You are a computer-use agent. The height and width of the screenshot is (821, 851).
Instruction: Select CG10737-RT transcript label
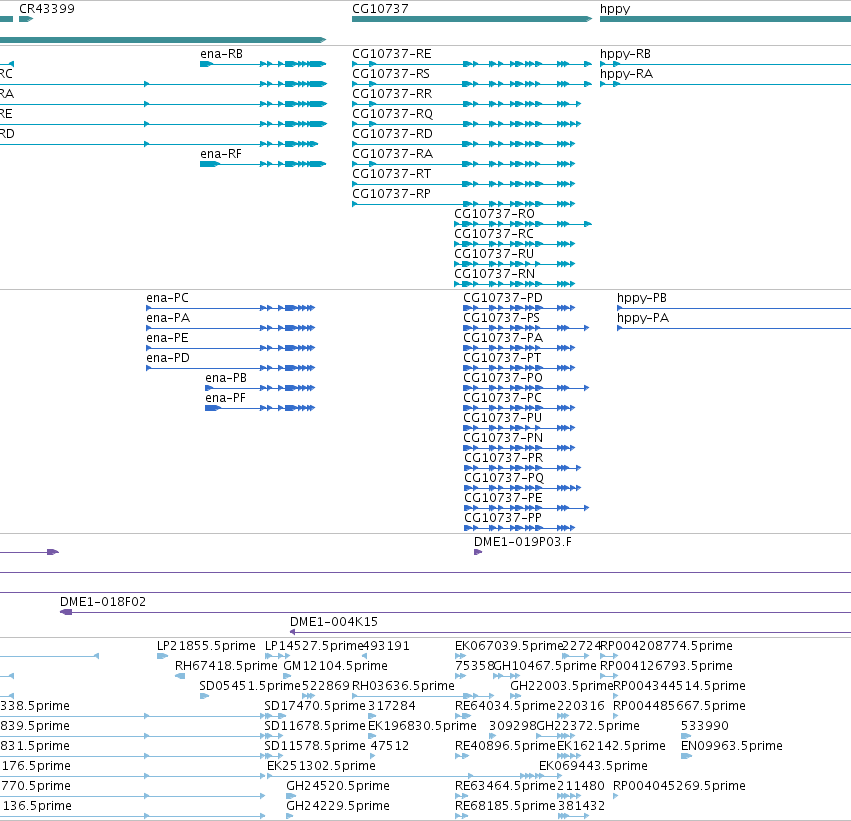coord(391,174)
